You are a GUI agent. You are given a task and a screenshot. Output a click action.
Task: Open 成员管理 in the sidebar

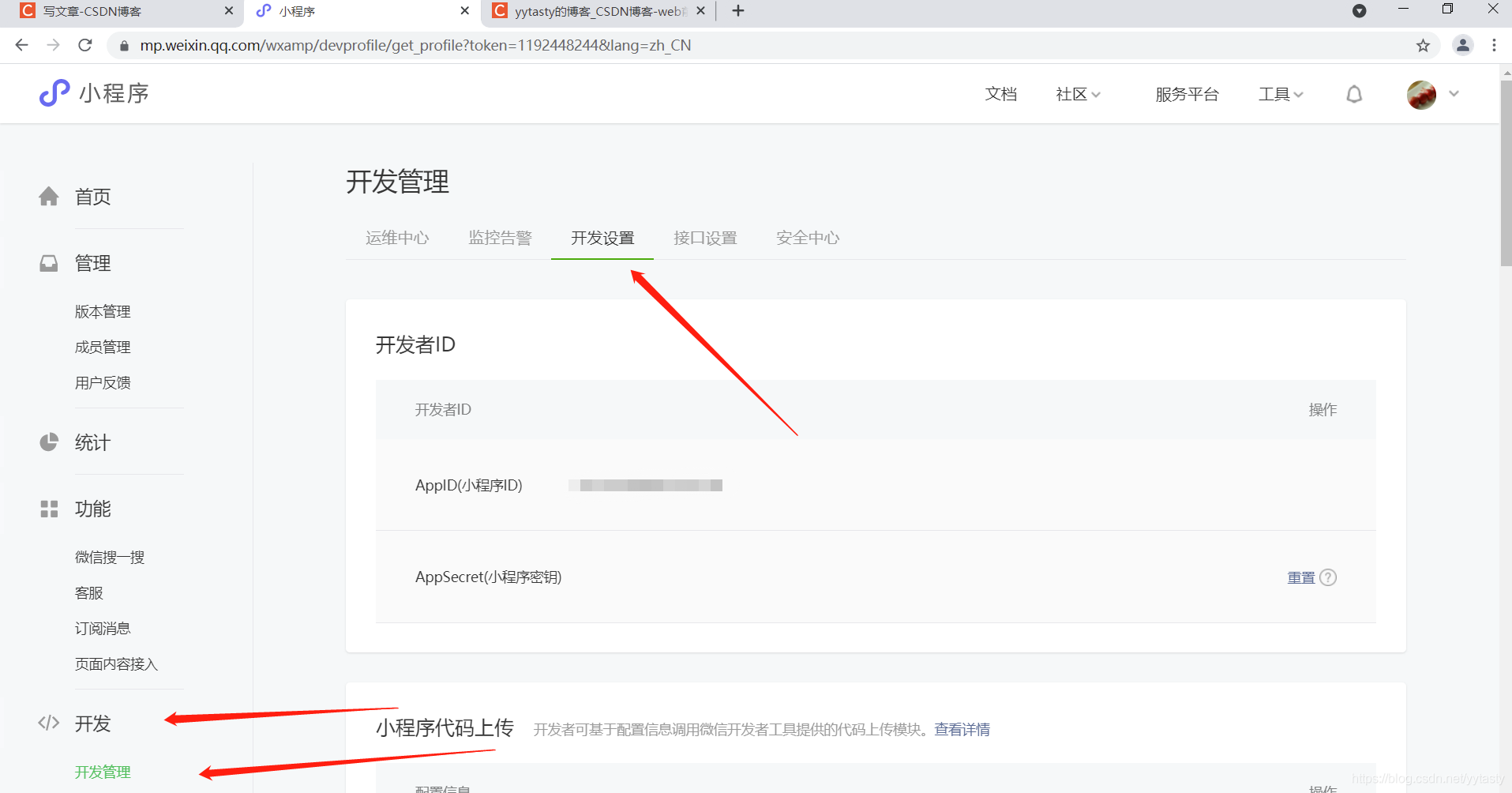point(103,348)
